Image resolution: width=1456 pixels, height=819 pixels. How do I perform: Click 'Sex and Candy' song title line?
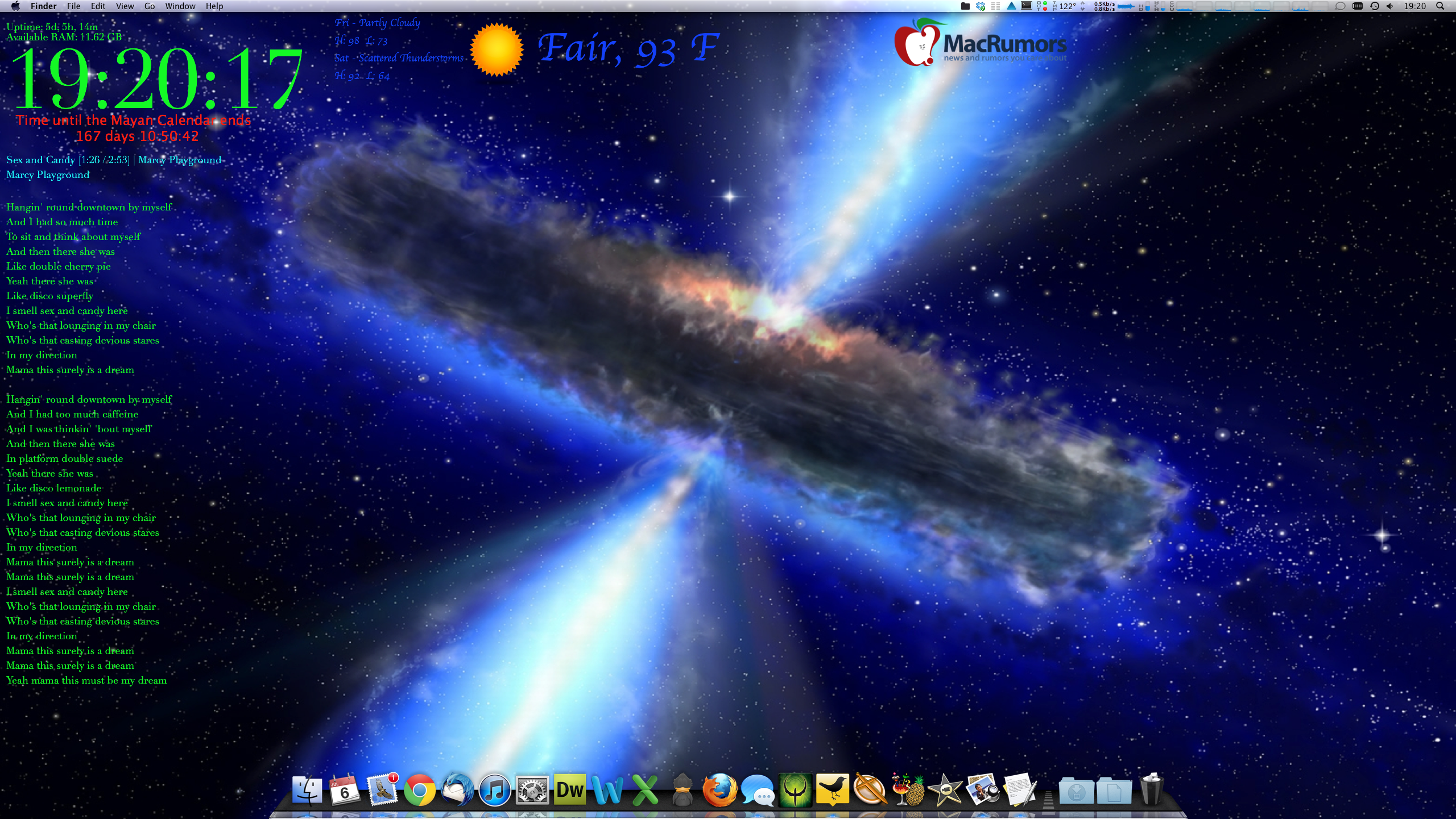[114, 160]
